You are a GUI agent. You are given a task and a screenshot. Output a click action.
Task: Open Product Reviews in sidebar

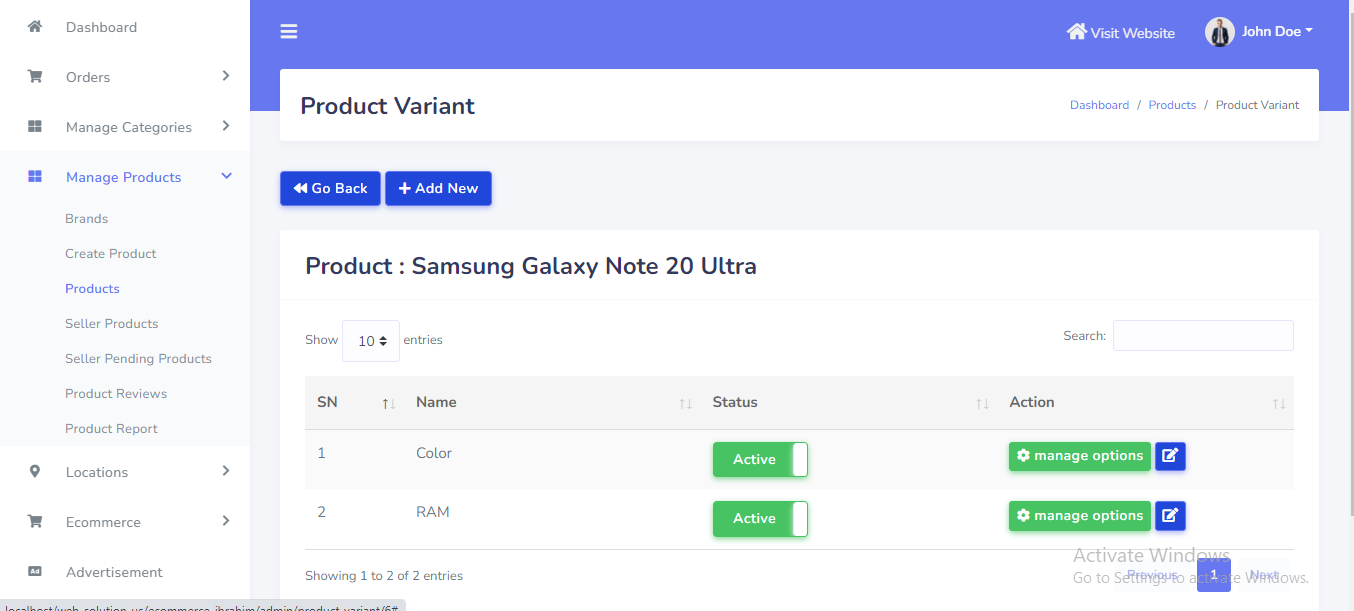pos(116,394)
